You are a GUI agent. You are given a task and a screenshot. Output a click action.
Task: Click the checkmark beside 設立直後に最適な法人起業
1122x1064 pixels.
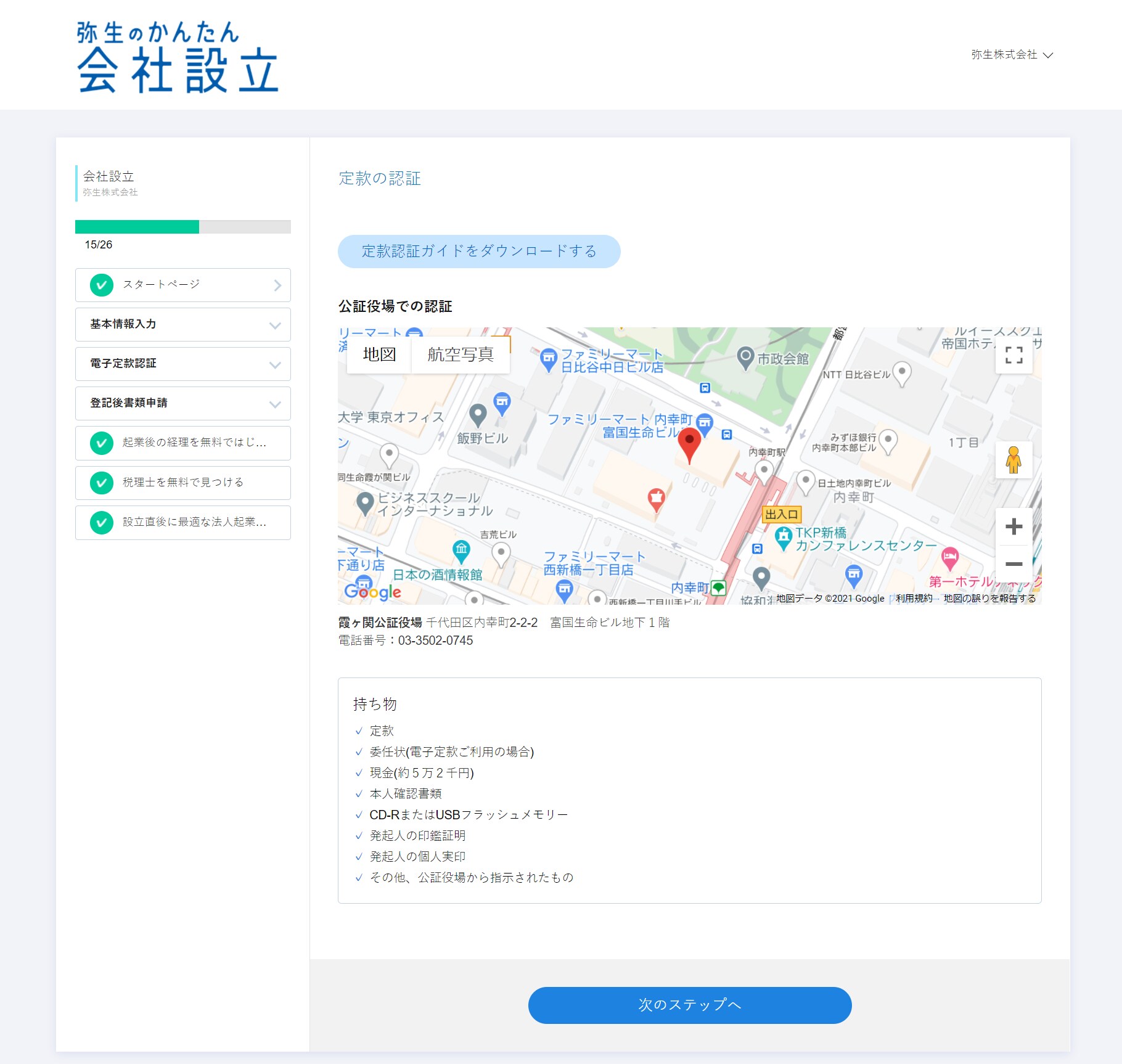click(102, 522)
